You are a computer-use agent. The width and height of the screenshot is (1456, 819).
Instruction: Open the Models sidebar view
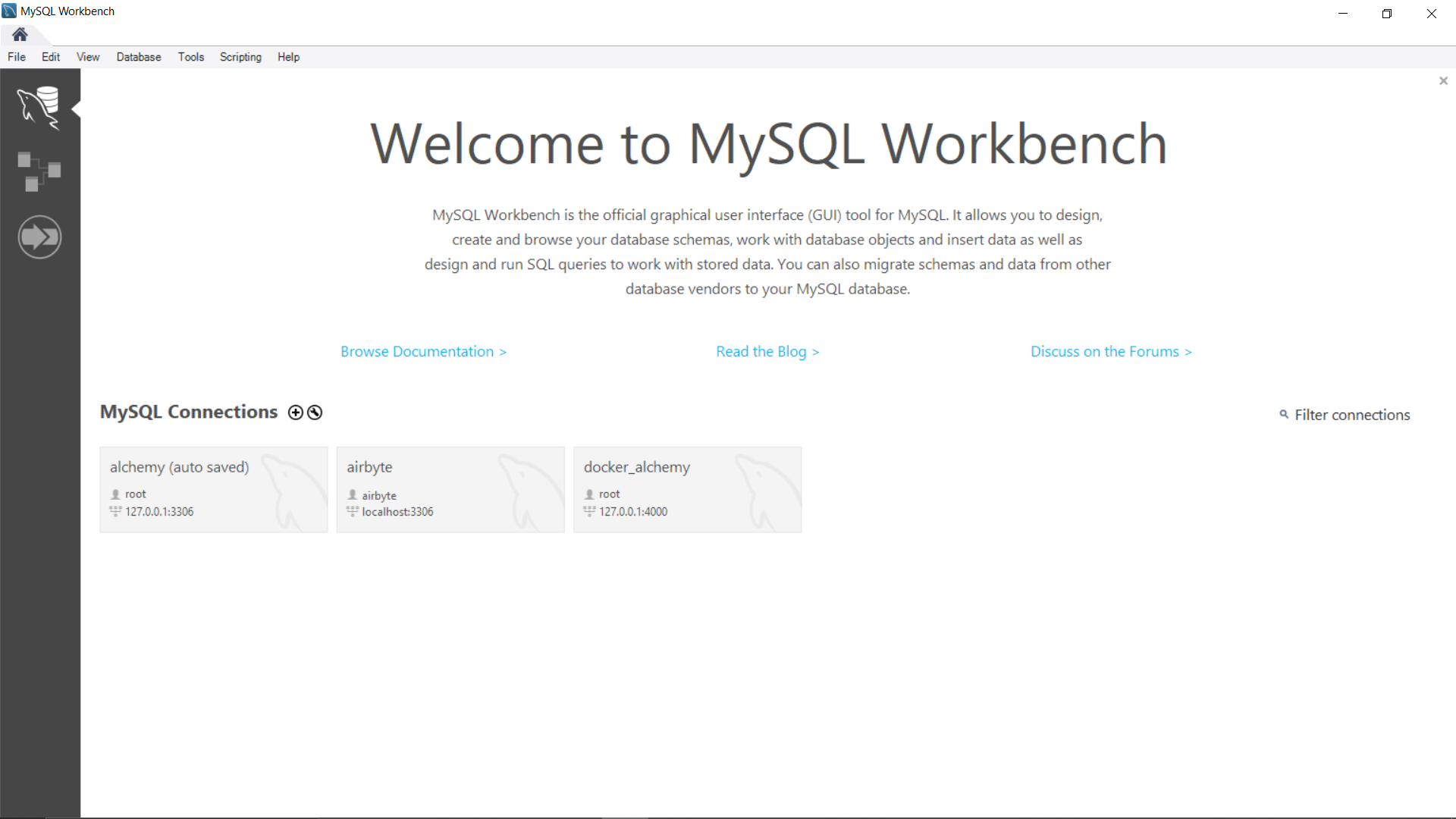pos(39,171)
